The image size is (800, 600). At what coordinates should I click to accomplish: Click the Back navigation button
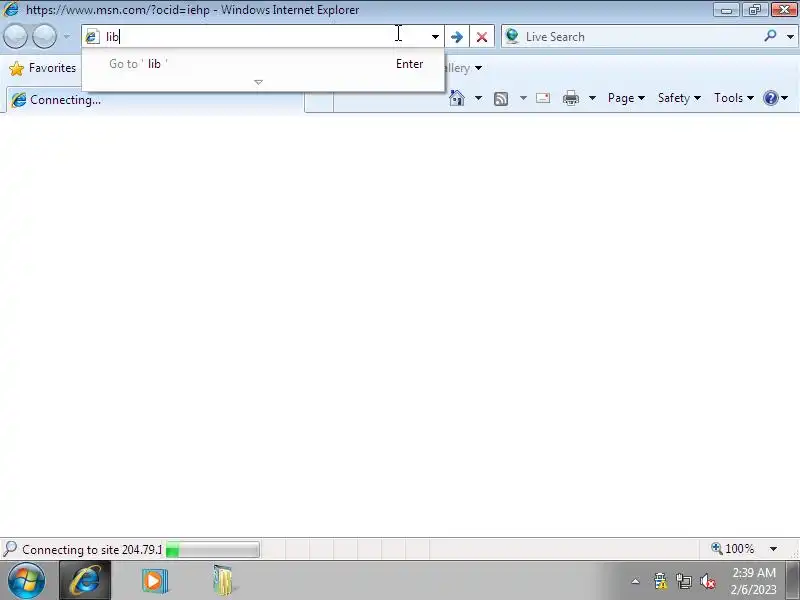[x=15, y=37]
